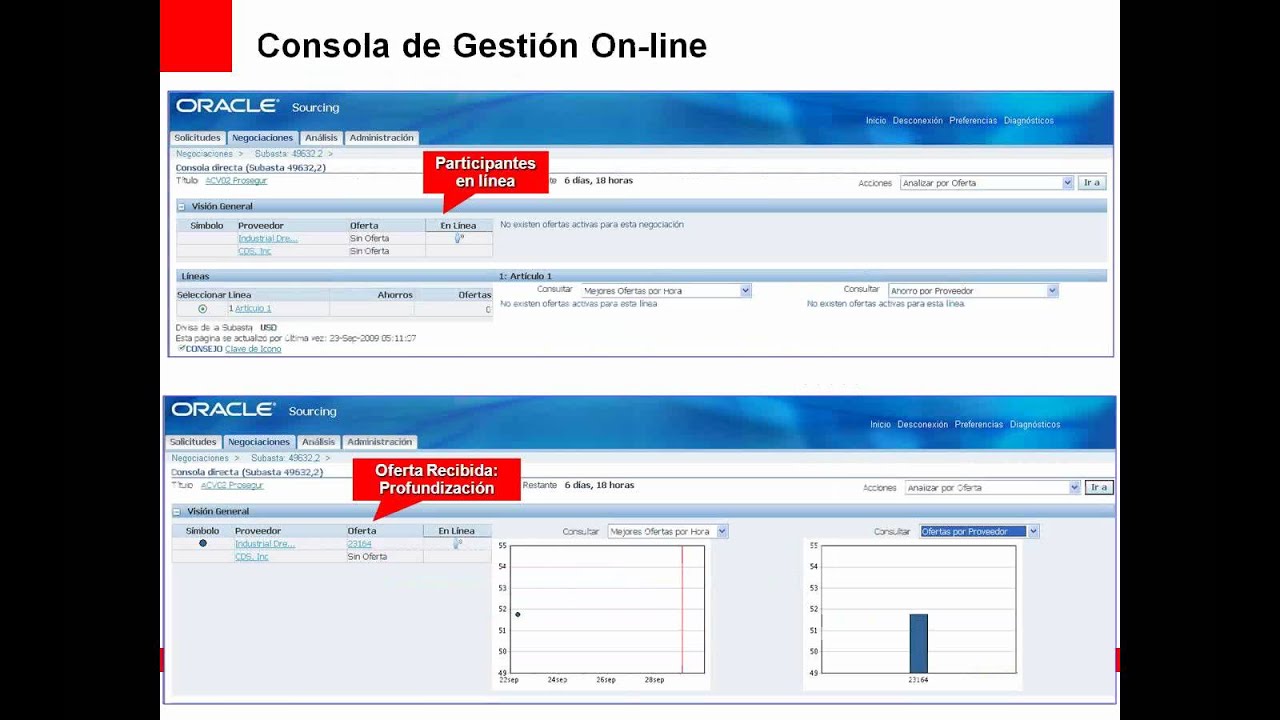Collapse Visión General in the lower console
This screenshot has width=1280, height=720.
[x=177, y=511]
